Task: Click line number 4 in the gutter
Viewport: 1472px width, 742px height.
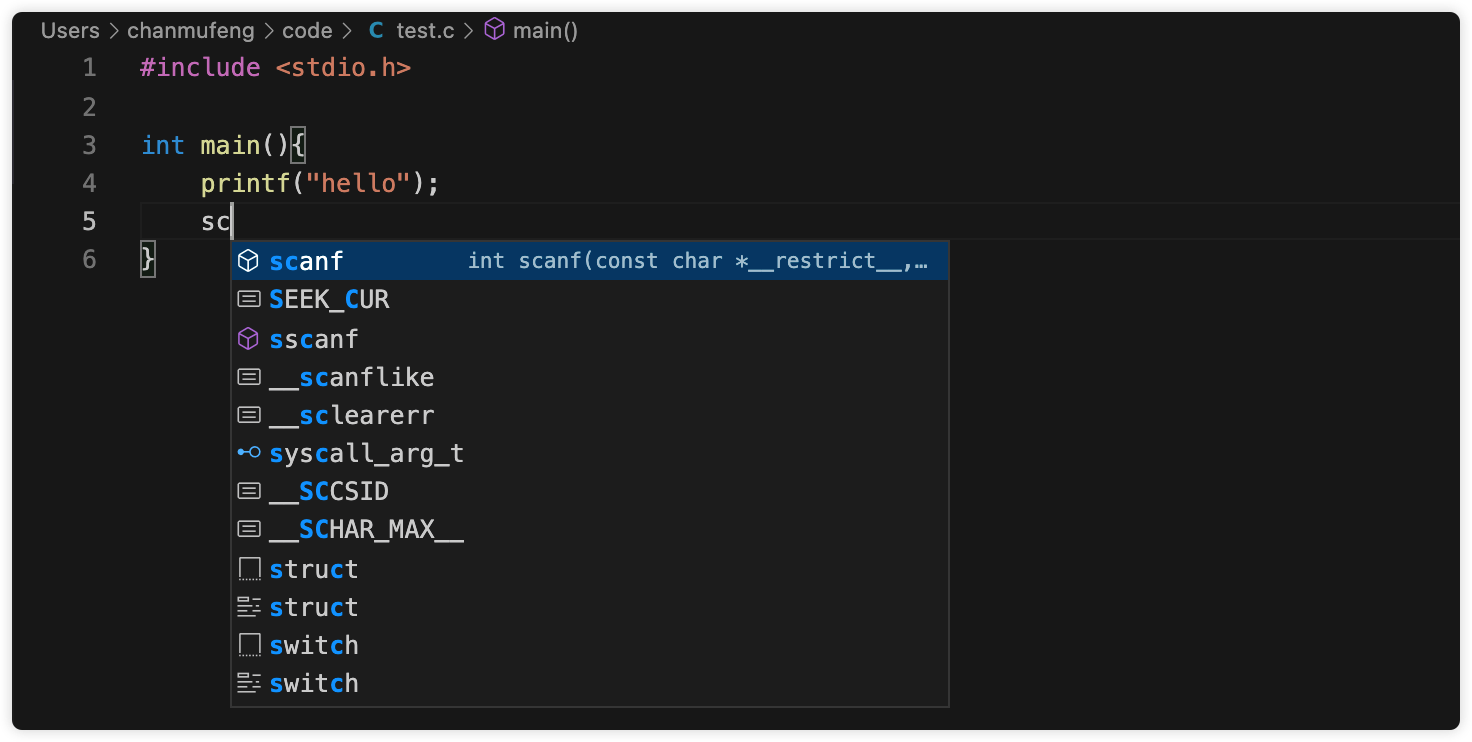Action: pyautogui.click(x=90, y=183)
